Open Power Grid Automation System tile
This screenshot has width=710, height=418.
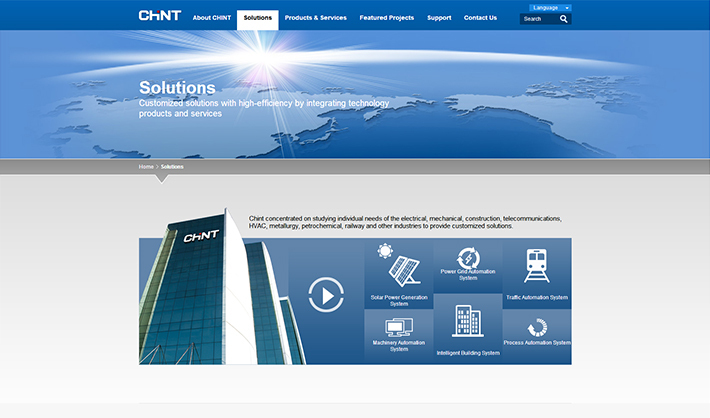coord(467,264)
